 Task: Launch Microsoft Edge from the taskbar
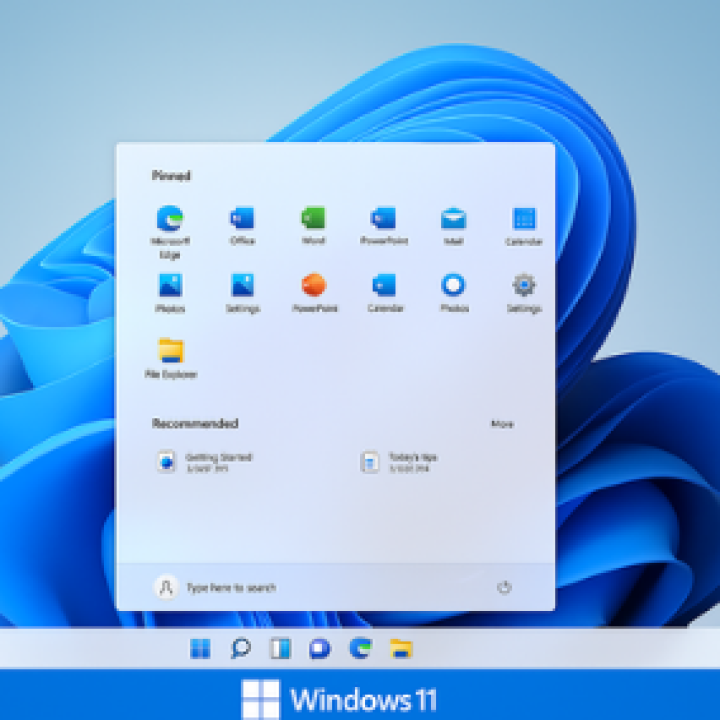pyautogui.click(x=360, y=649)
